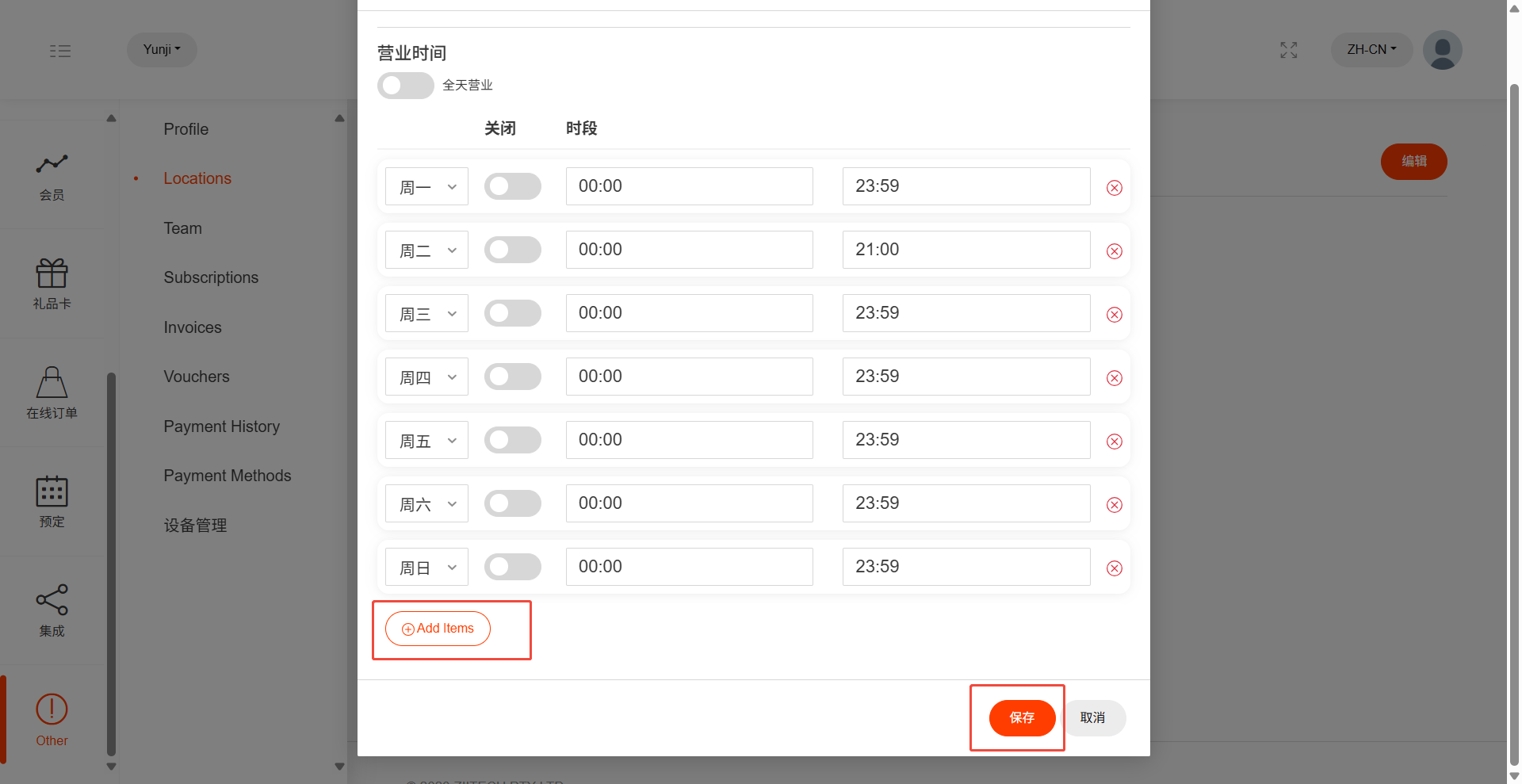Enable the 全天营业 all-day toggle
The height and width of the screenshot is (784, 1522).
coord(405,86)
